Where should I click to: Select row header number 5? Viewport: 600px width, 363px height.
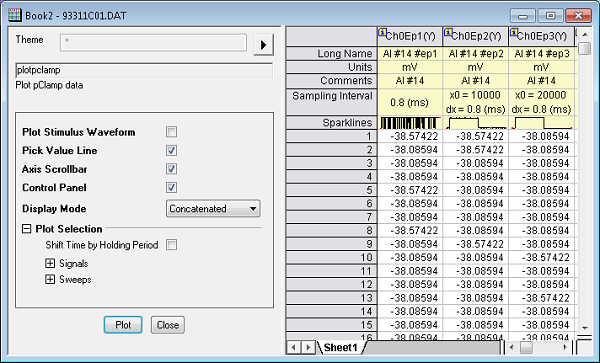[331, 190]
